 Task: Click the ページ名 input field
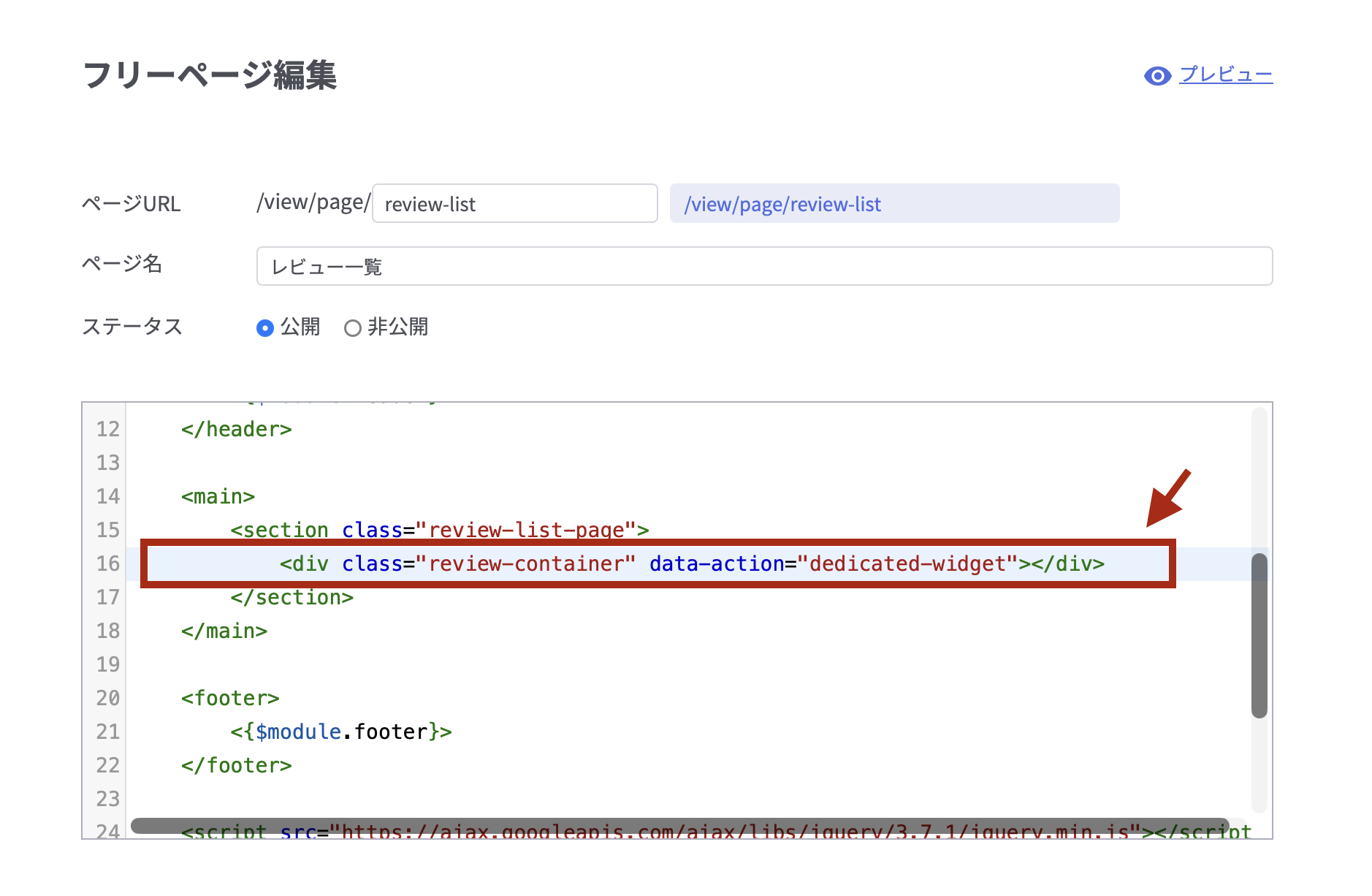(763, 267)
